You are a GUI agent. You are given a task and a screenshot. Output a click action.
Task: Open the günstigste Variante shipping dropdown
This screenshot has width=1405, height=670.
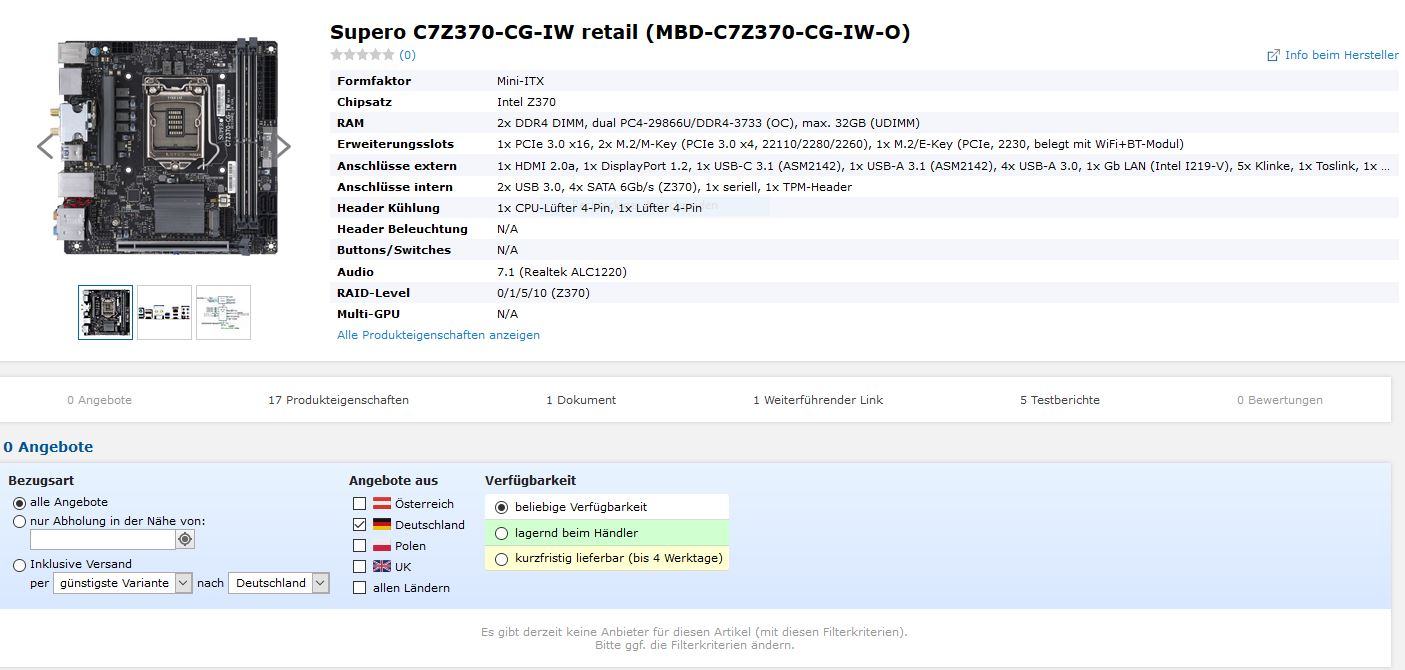click(x=123, y=583)
